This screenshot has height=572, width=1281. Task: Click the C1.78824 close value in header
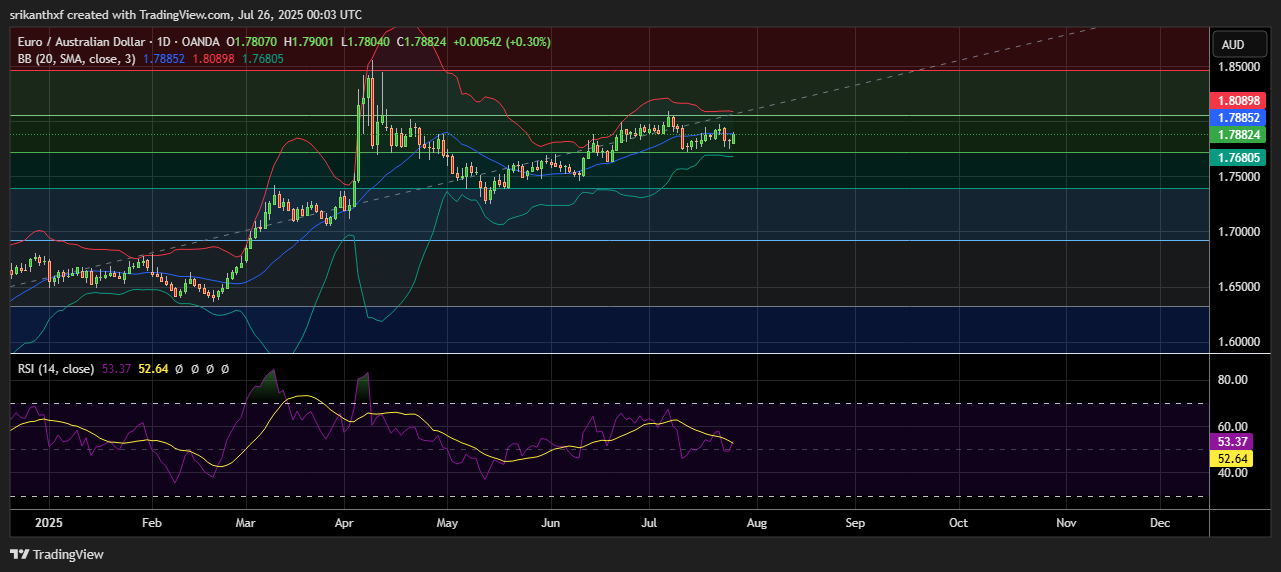[423, 42]
